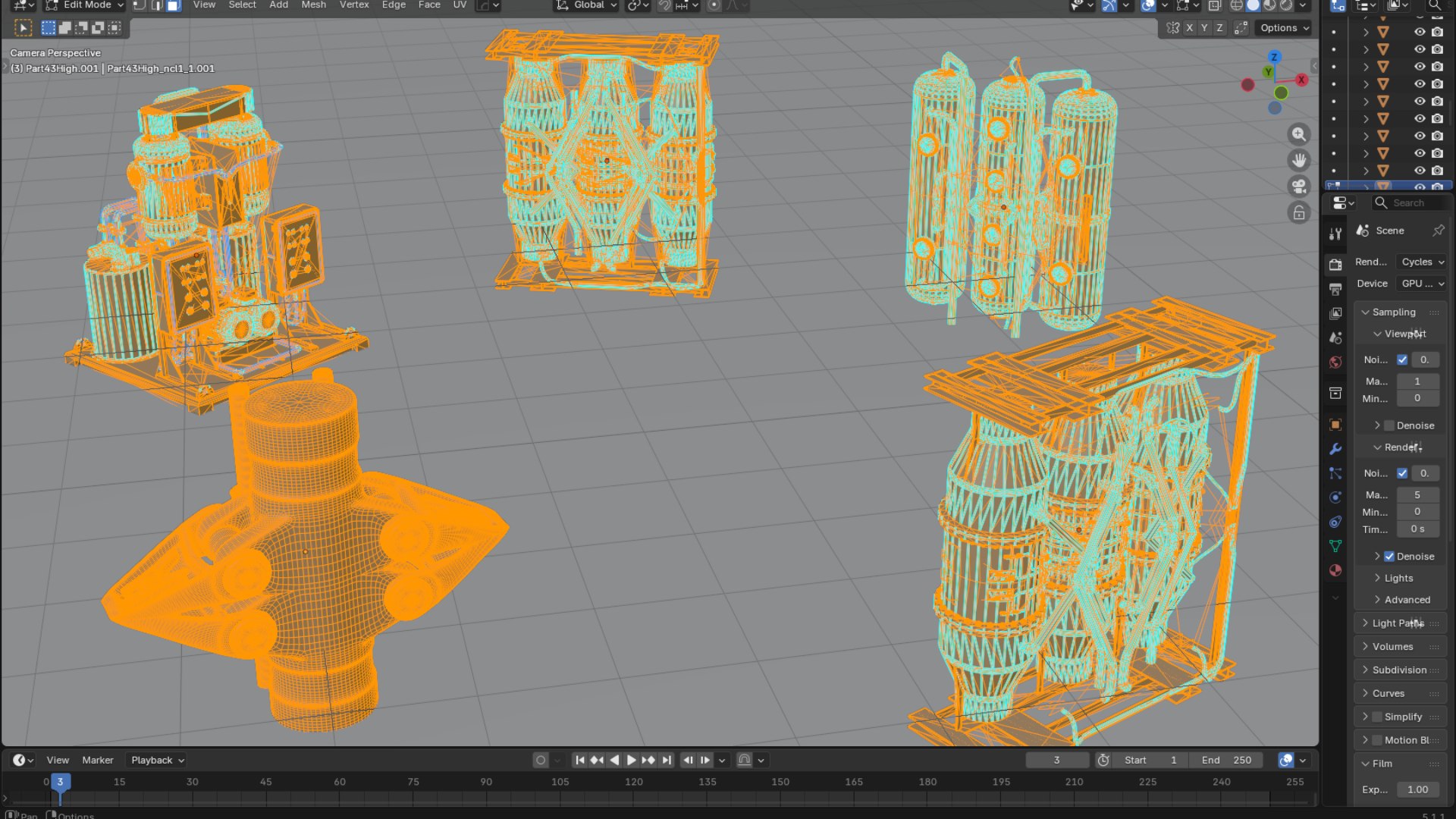The height and width of the screenshot is (819, 1456).
Task: Enable Motion Blur checkbox
Action: pyautogui.click(x=1377, y=741)
